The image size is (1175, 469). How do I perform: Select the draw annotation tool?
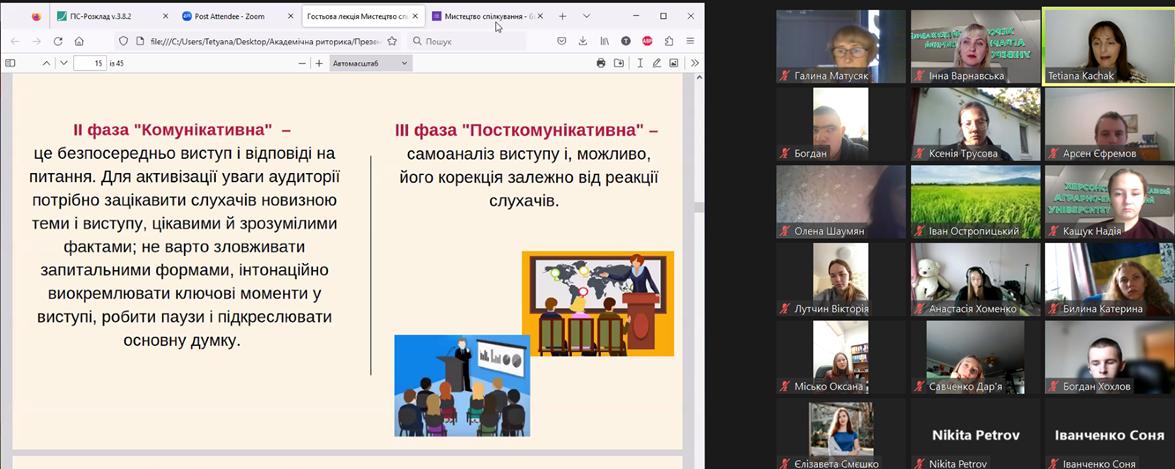pos(656,63)
